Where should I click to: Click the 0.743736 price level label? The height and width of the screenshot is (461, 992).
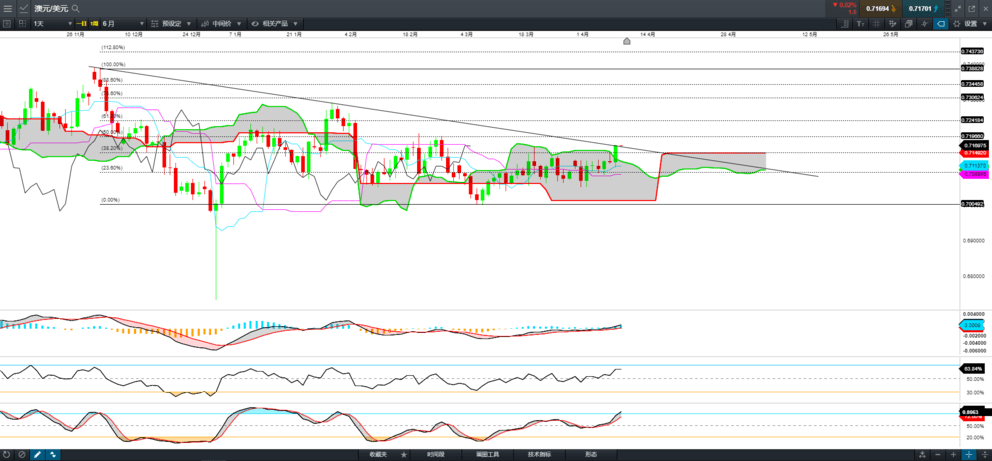972,51
